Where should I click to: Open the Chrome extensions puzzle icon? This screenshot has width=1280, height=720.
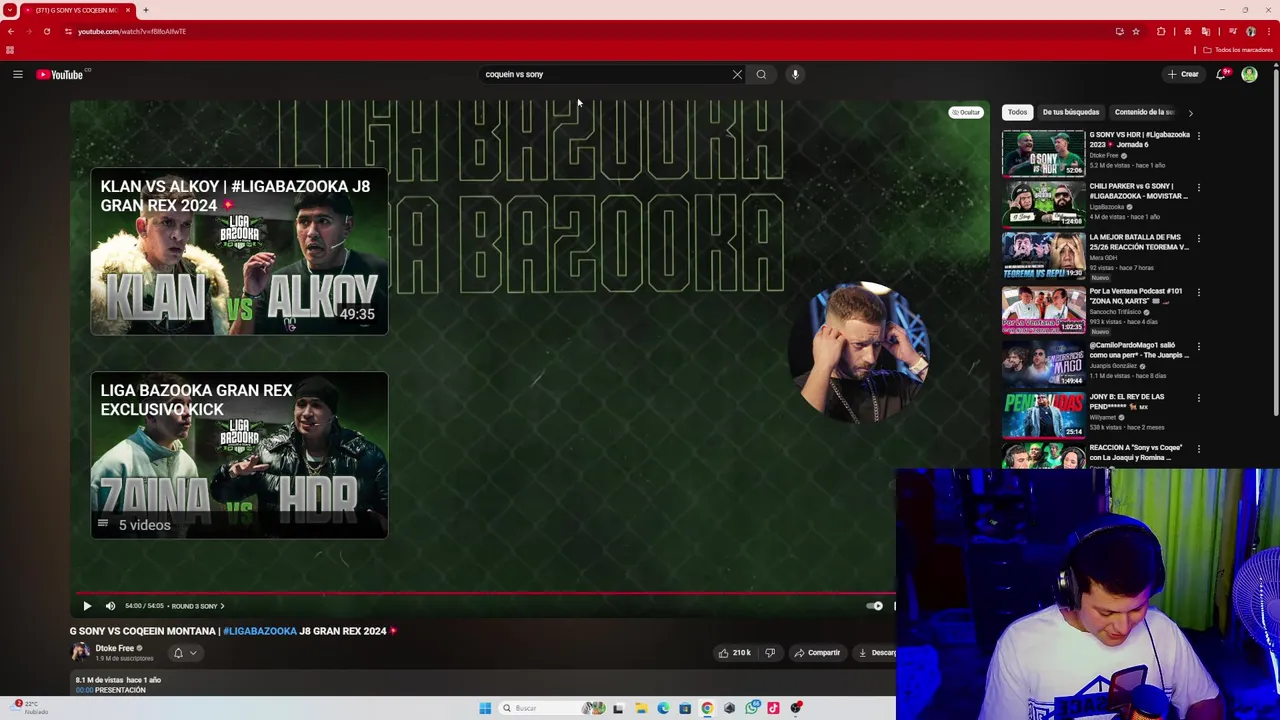click(x=1161, y=31)
